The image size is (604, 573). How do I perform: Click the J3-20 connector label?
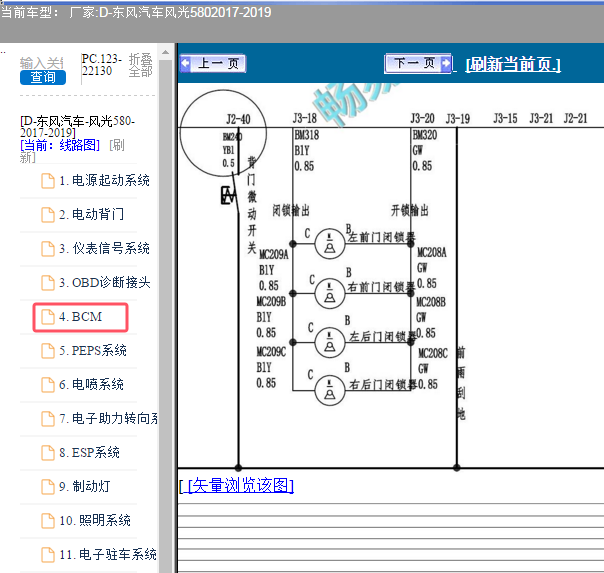click(x=423, y=118)
